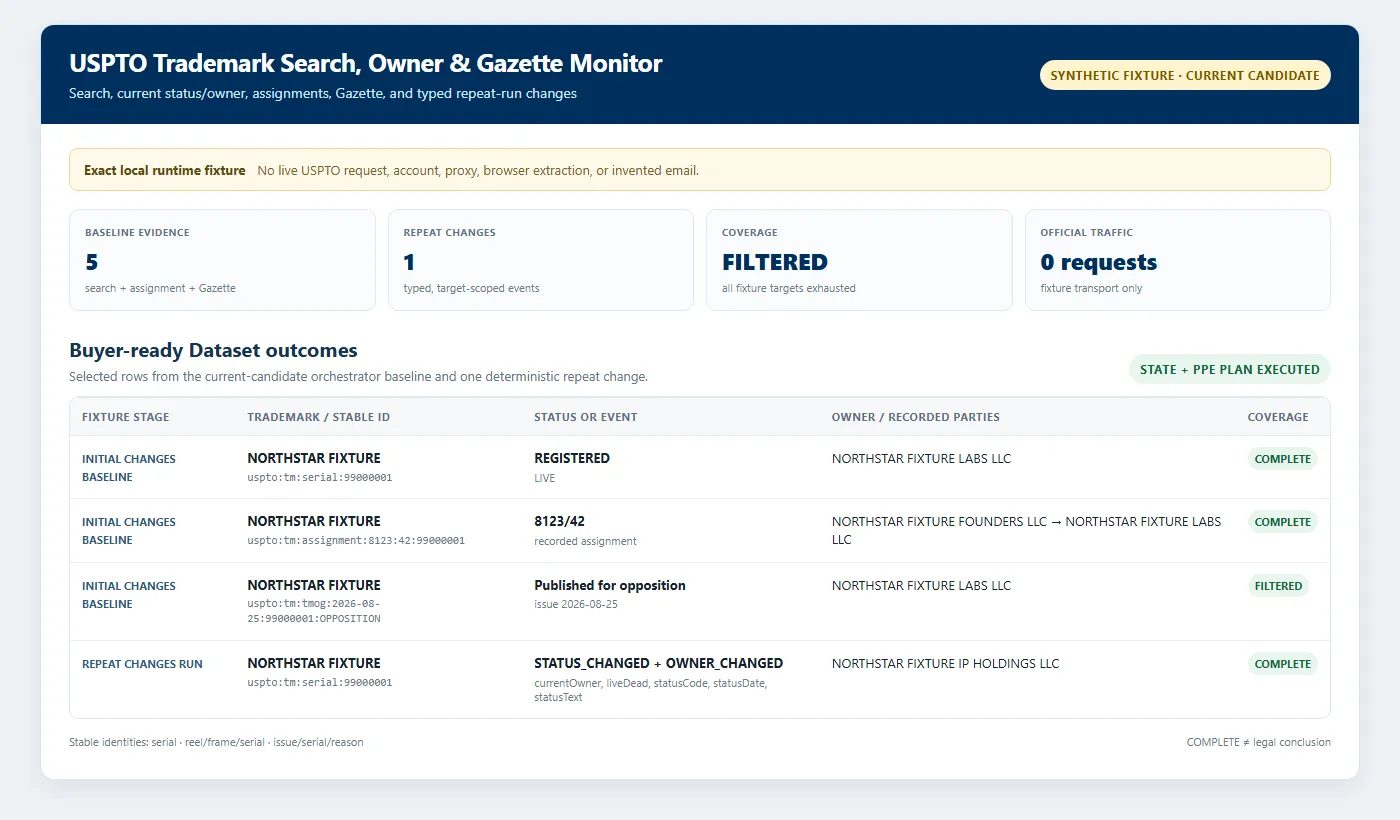The height and width of the screenshot is (820, 1400).
Task: Open the Baseline Evidence card
Action: (222, 260)
